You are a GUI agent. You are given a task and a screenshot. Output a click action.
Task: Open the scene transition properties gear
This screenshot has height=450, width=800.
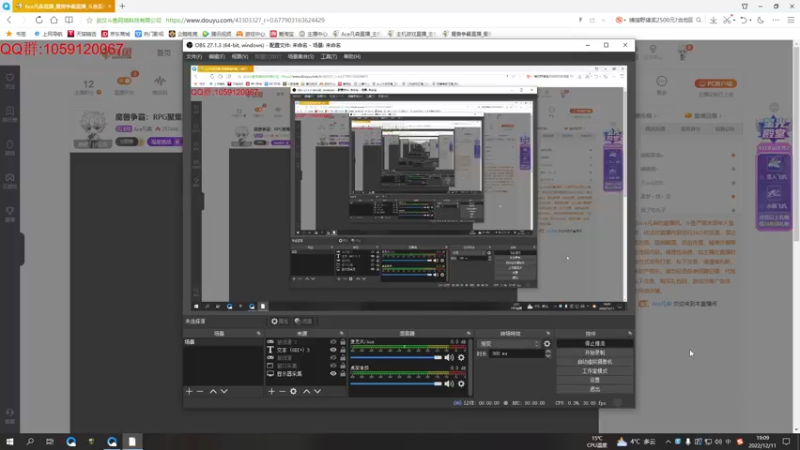click(x=547, y=344)
